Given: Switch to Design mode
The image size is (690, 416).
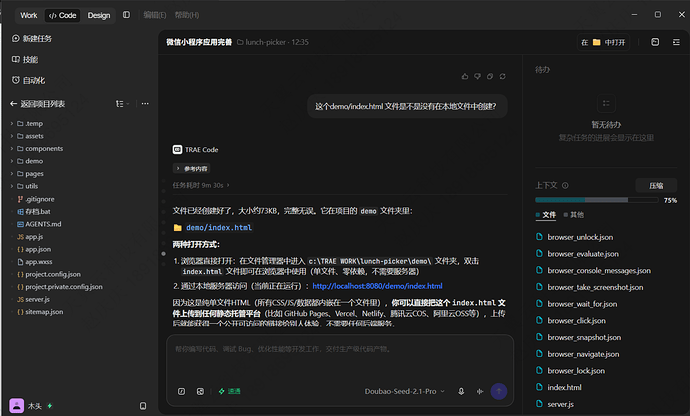Looking at the screenshot, I should point(99,15).
